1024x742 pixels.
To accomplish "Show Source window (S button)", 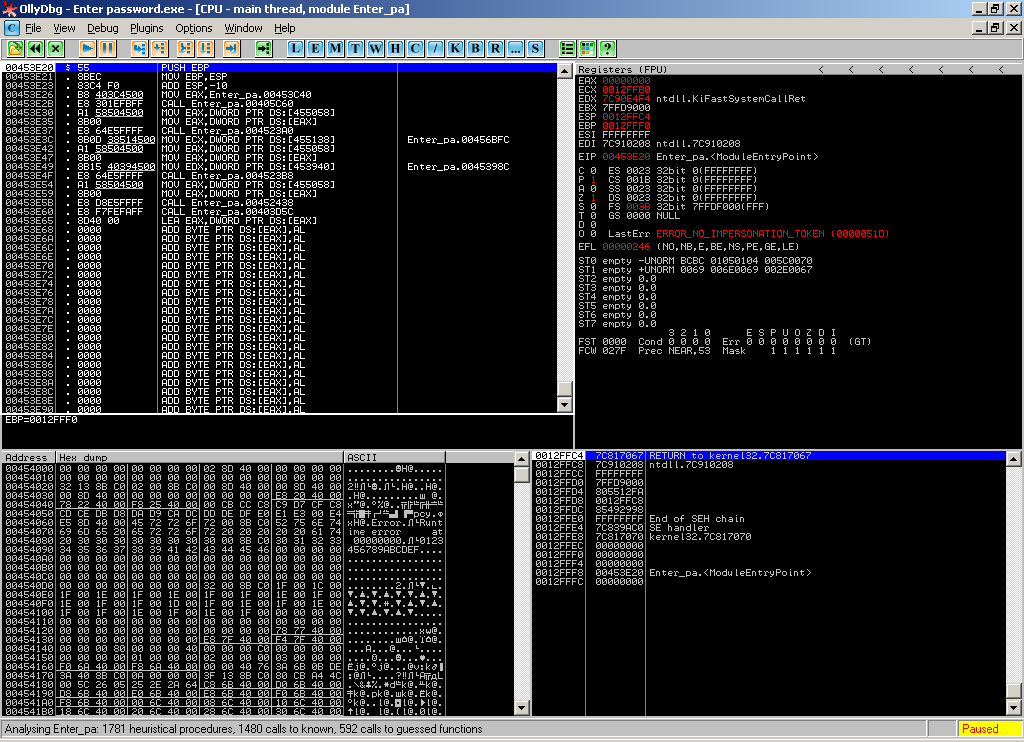I will 536,48.
